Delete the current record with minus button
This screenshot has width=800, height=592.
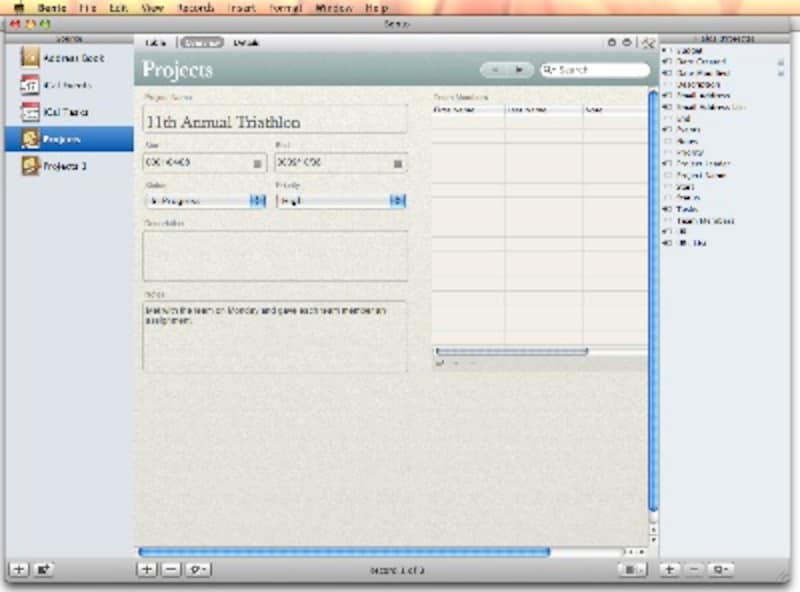point(169,569)
